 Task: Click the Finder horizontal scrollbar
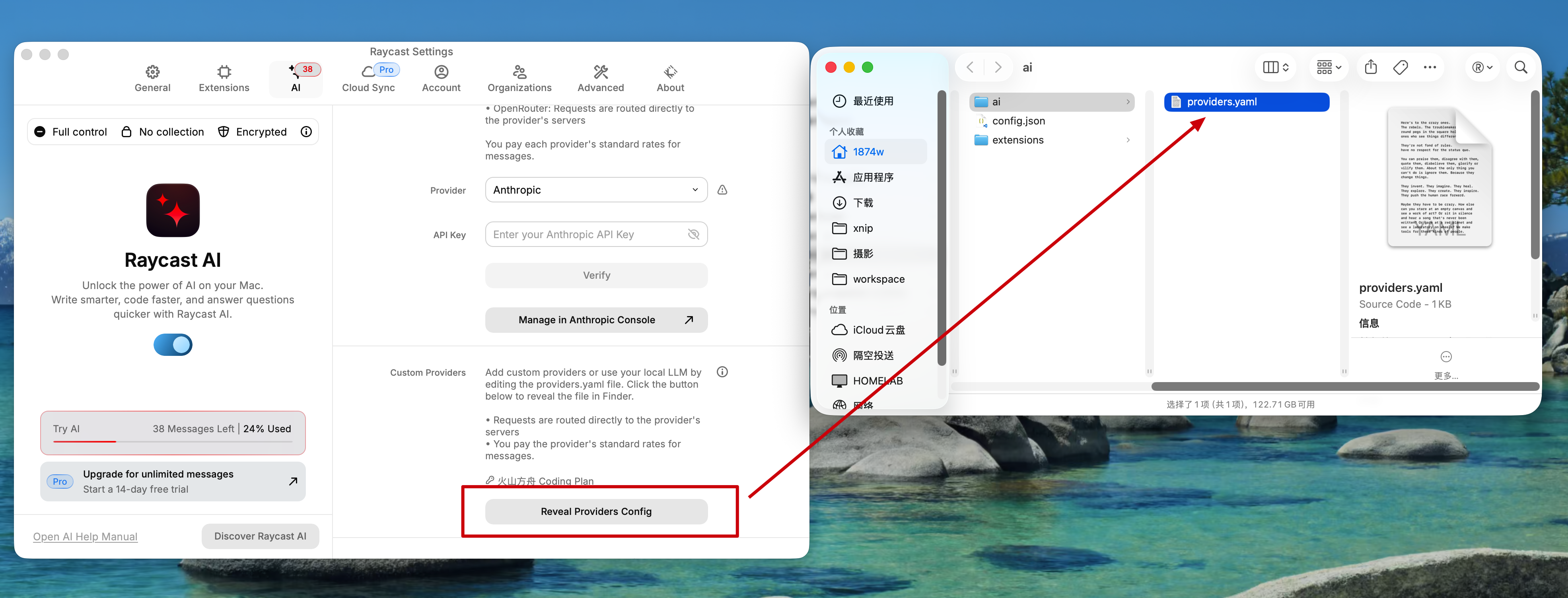click(x=1345, y=386)
